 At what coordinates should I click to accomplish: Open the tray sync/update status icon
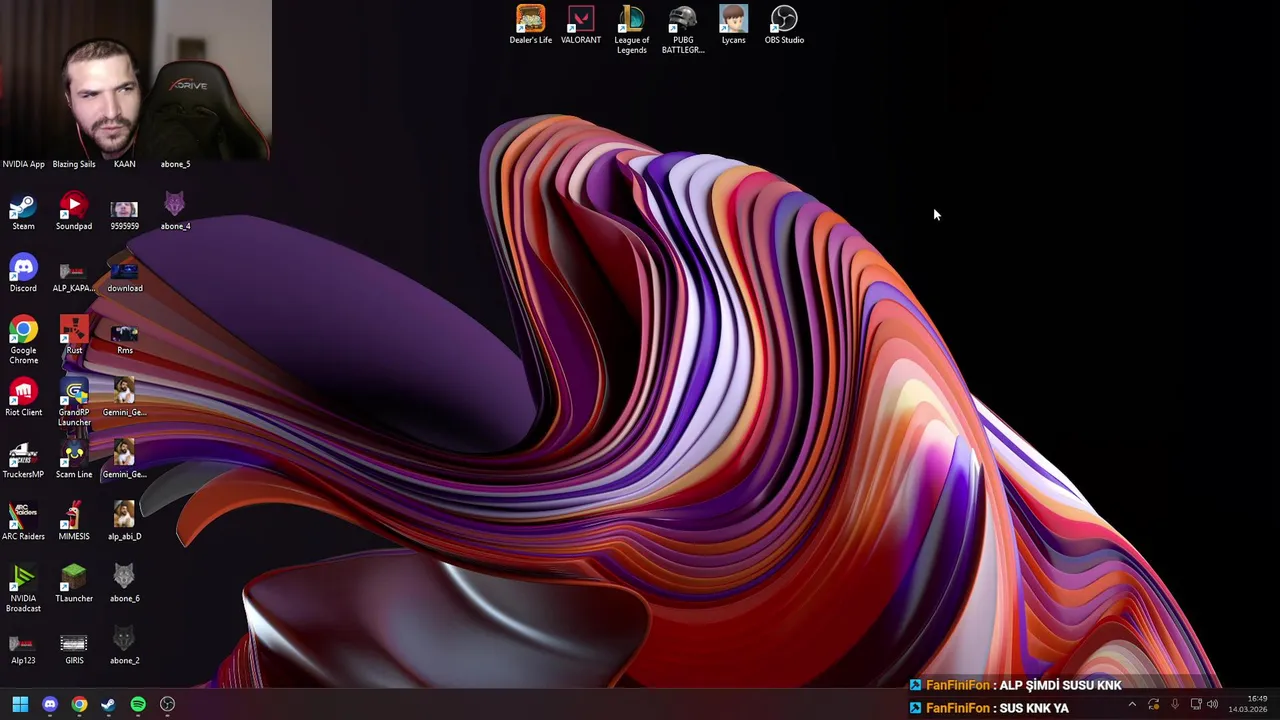click(x=1153, y=704)
